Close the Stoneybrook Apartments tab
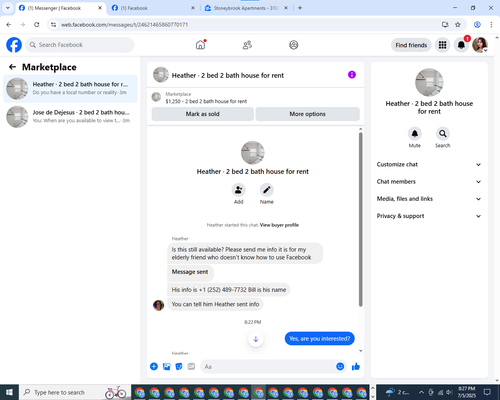 (x=286, y=8)
